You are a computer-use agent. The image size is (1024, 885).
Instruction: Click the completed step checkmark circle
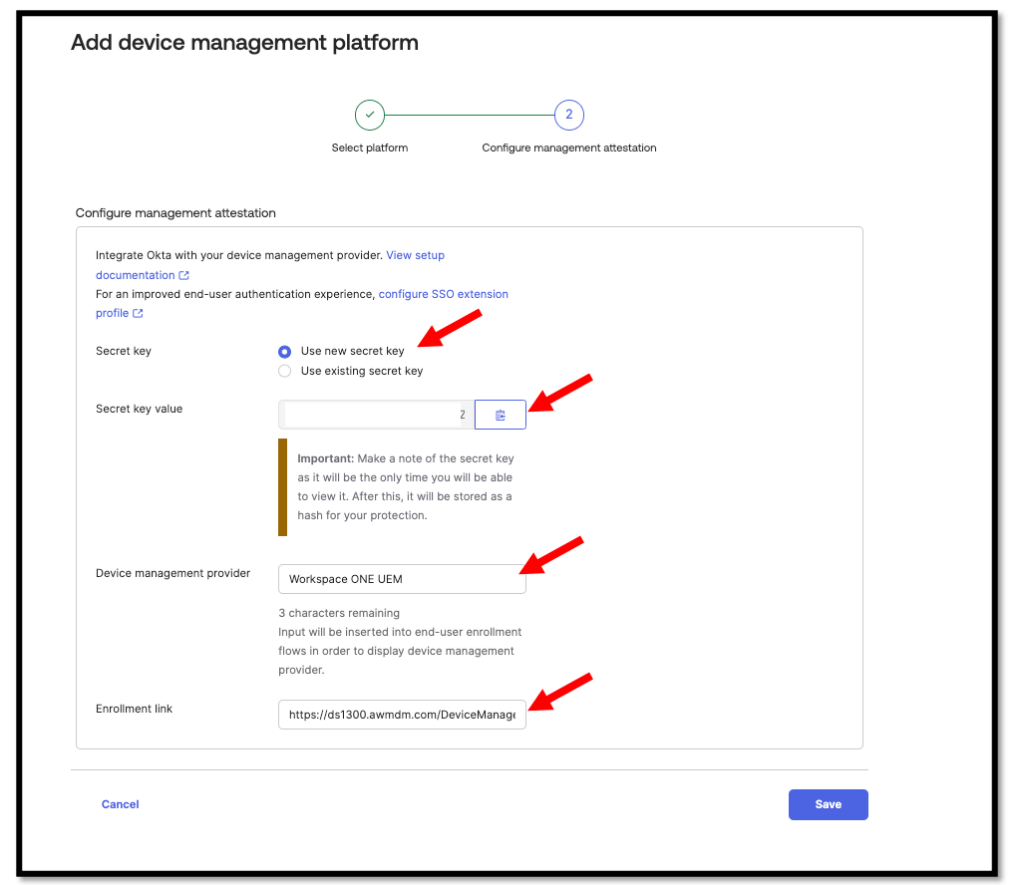pyautogui.click(x=370, y=115)
